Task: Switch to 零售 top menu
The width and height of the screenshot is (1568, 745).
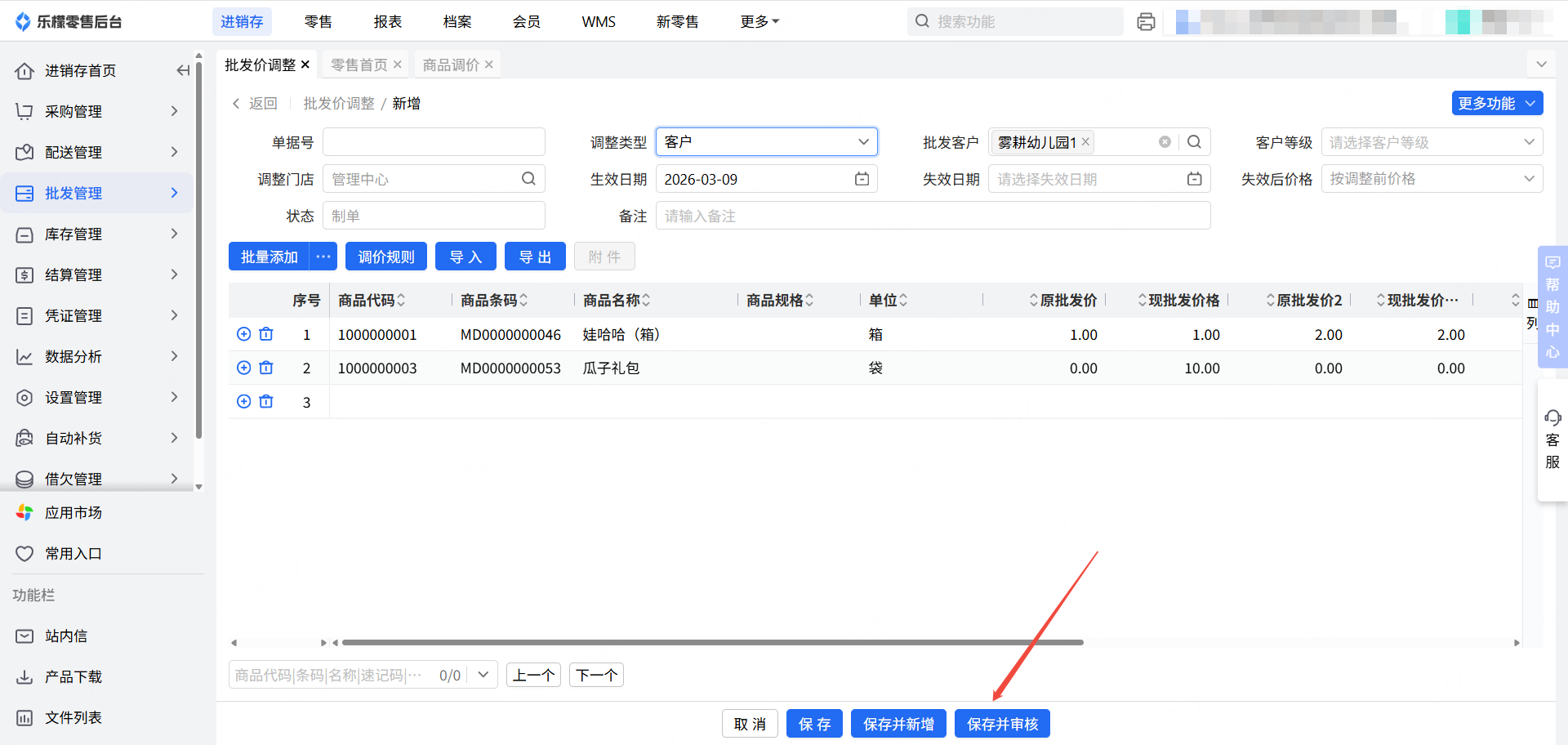Action: coord(318,22)
